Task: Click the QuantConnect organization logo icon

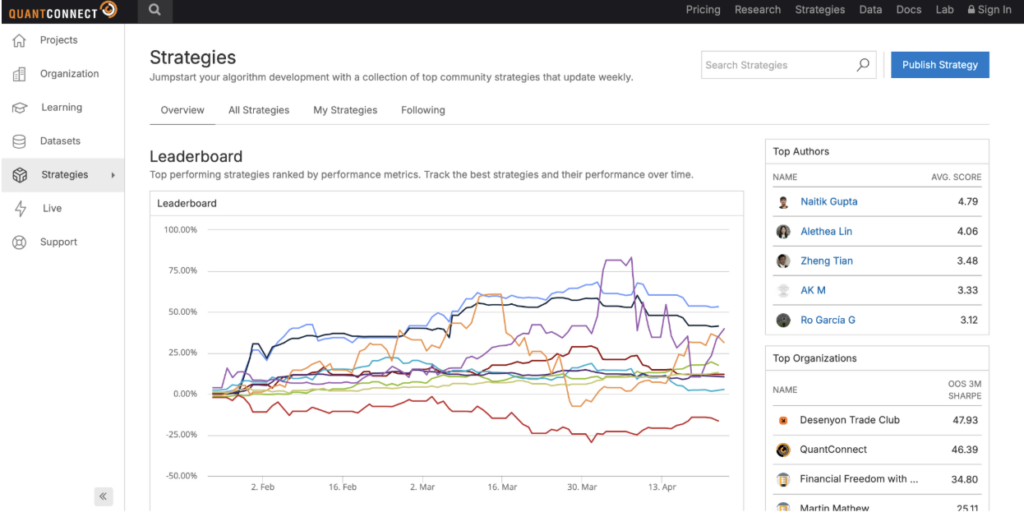Action: (x=784, y=450)
